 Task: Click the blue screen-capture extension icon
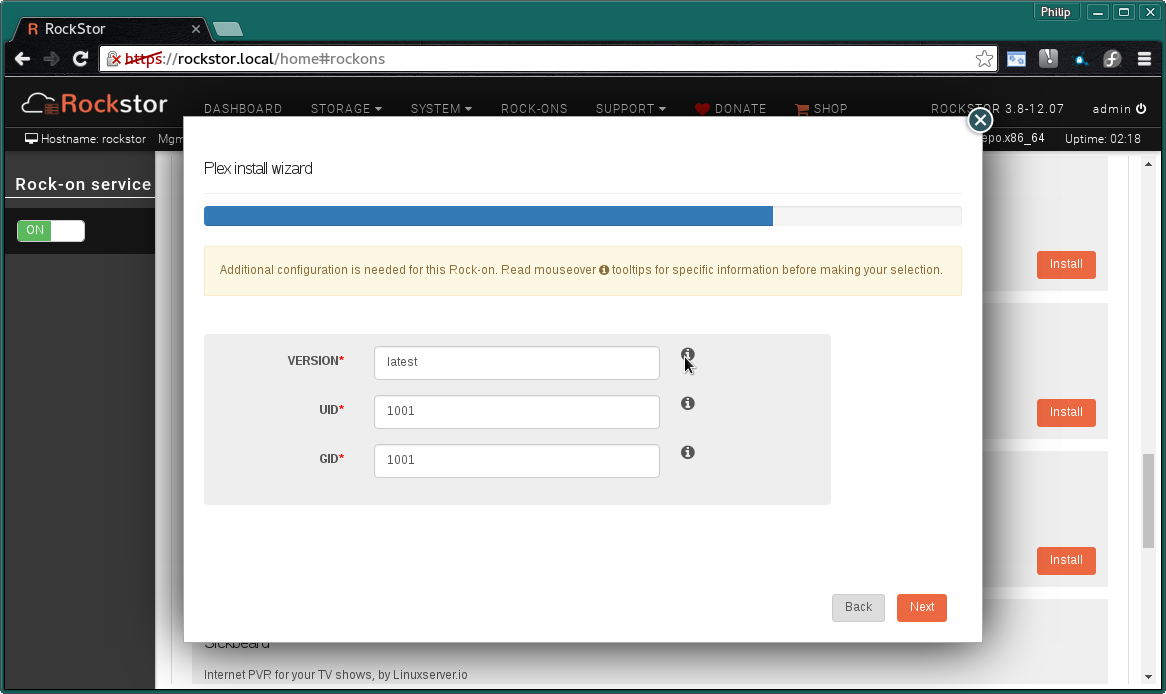point(1016,59)
